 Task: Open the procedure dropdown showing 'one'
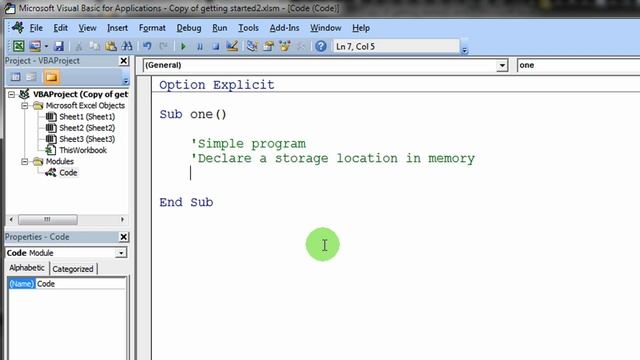[578, 65]
